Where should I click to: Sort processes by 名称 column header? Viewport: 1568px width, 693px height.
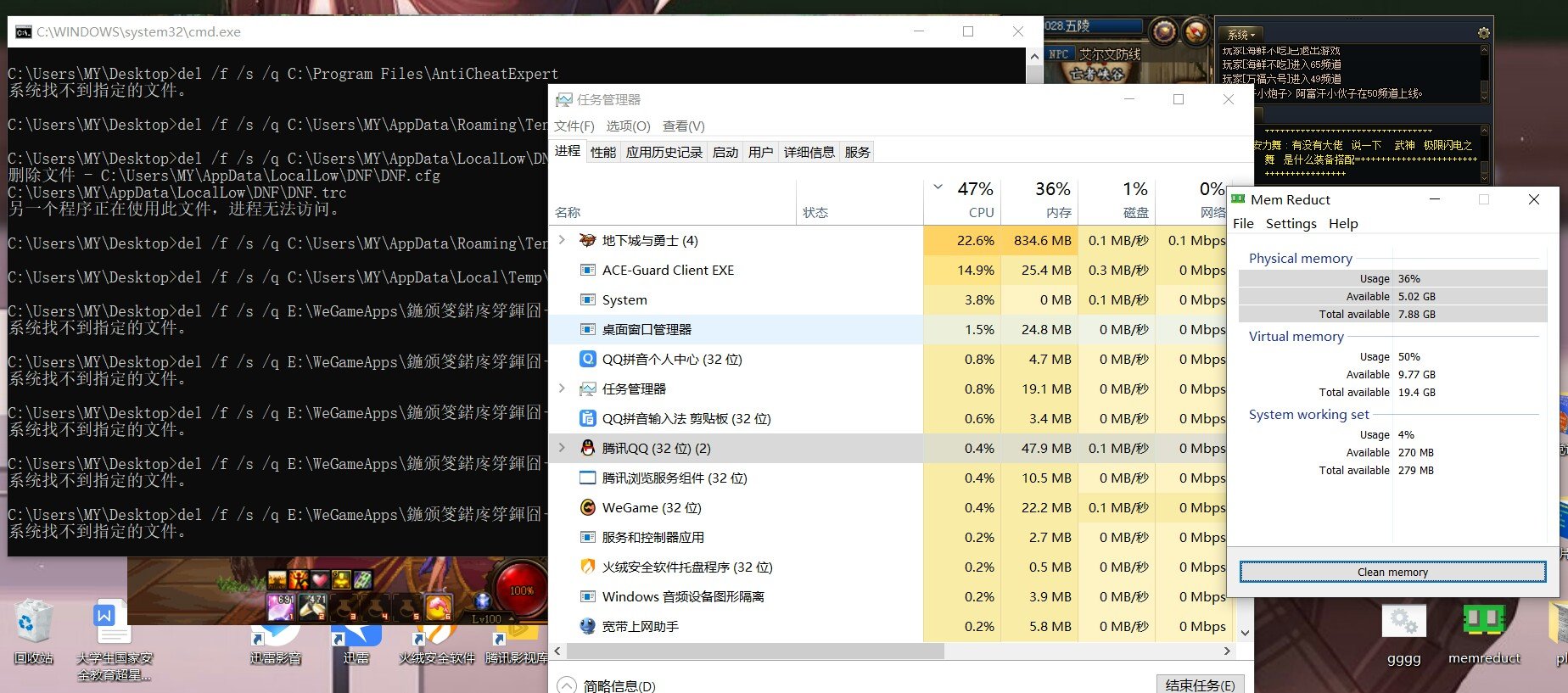[568, 212]
